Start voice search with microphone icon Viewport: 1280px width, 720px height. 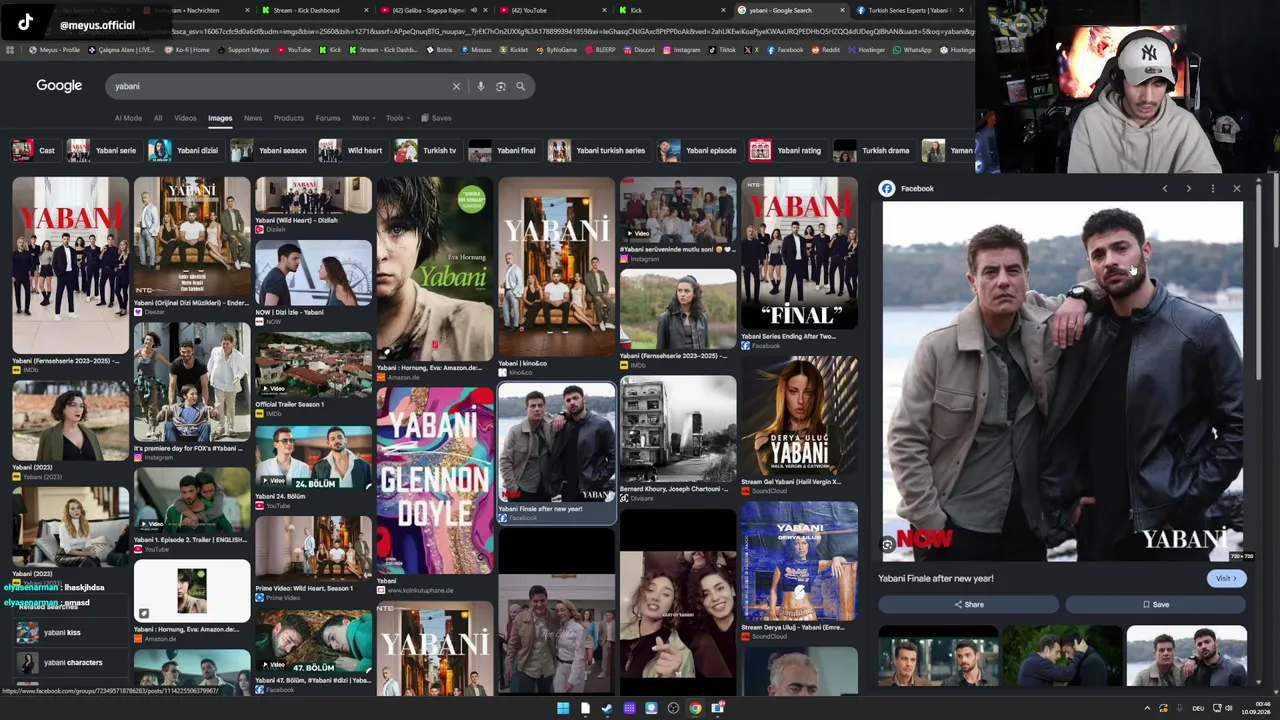coord(481,86)
